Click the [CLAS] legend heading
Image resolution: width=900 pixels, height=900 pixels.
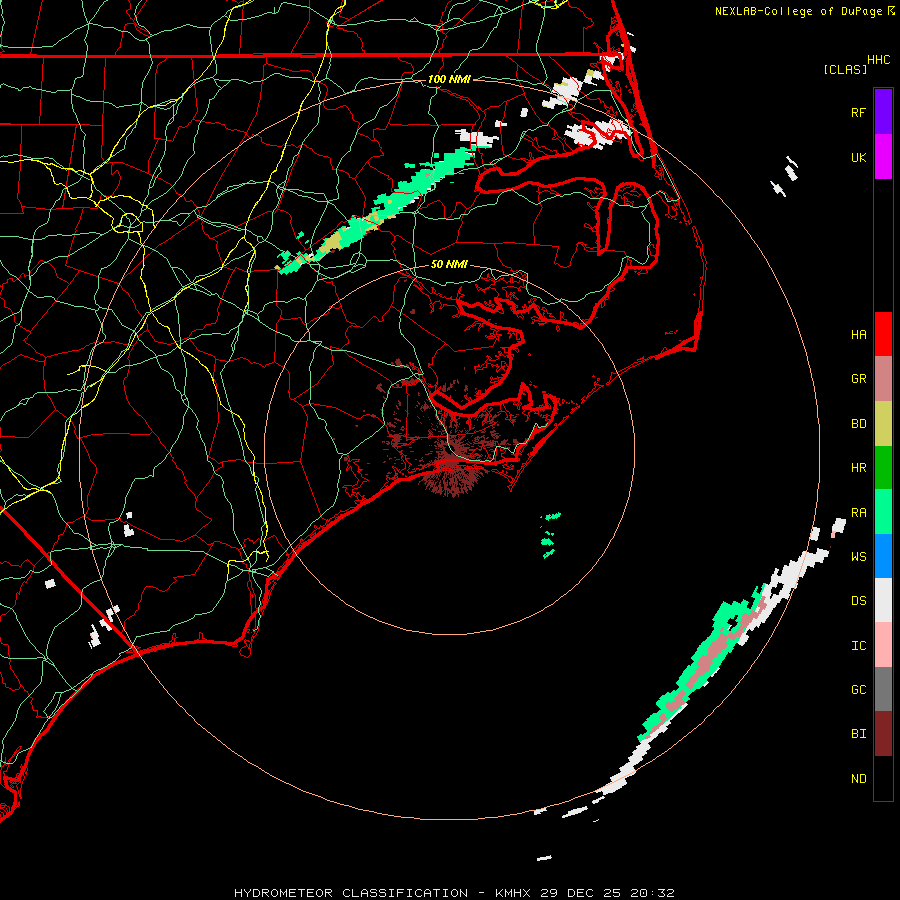click(x=845, y=69)
